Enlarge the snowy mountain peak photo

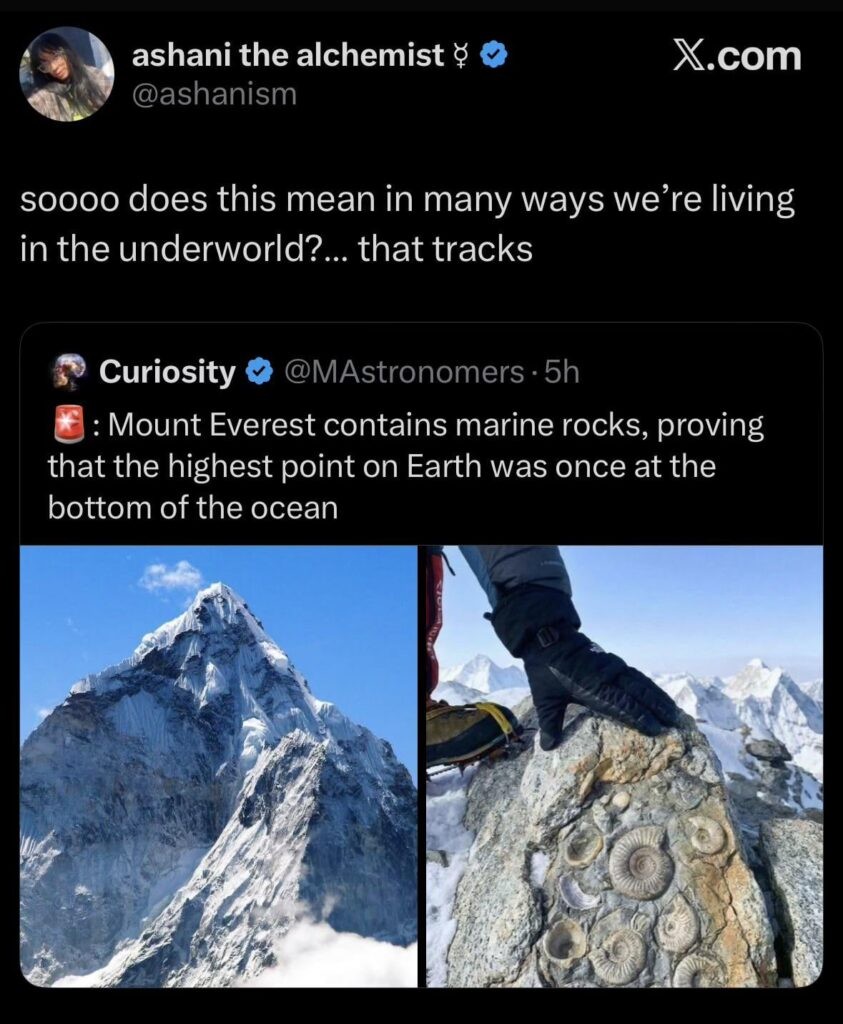click(218, 766)
